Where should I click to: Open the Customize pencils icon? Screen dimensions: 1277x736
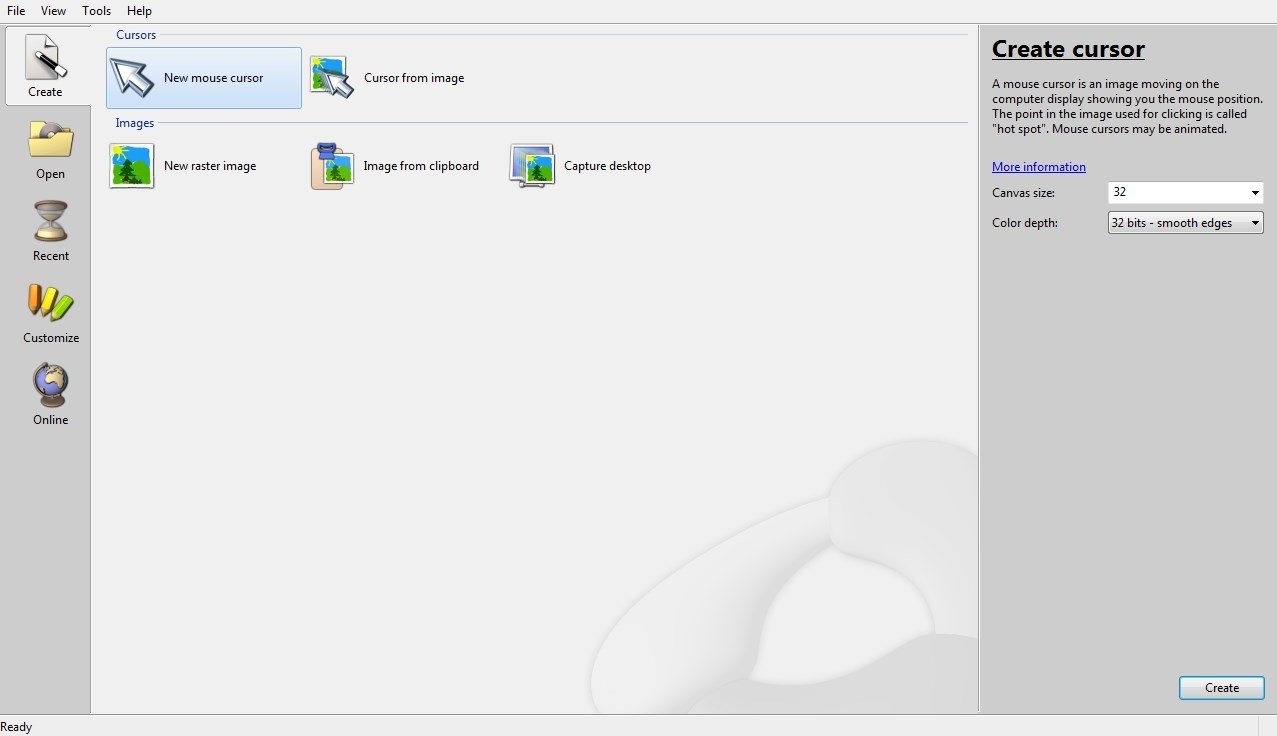50,303
